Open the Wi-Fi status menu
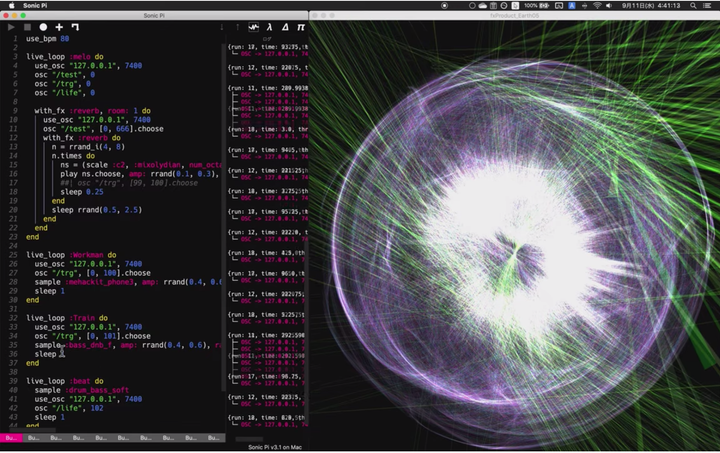Viewport: 720px width, 453px height. coord(596,5)
